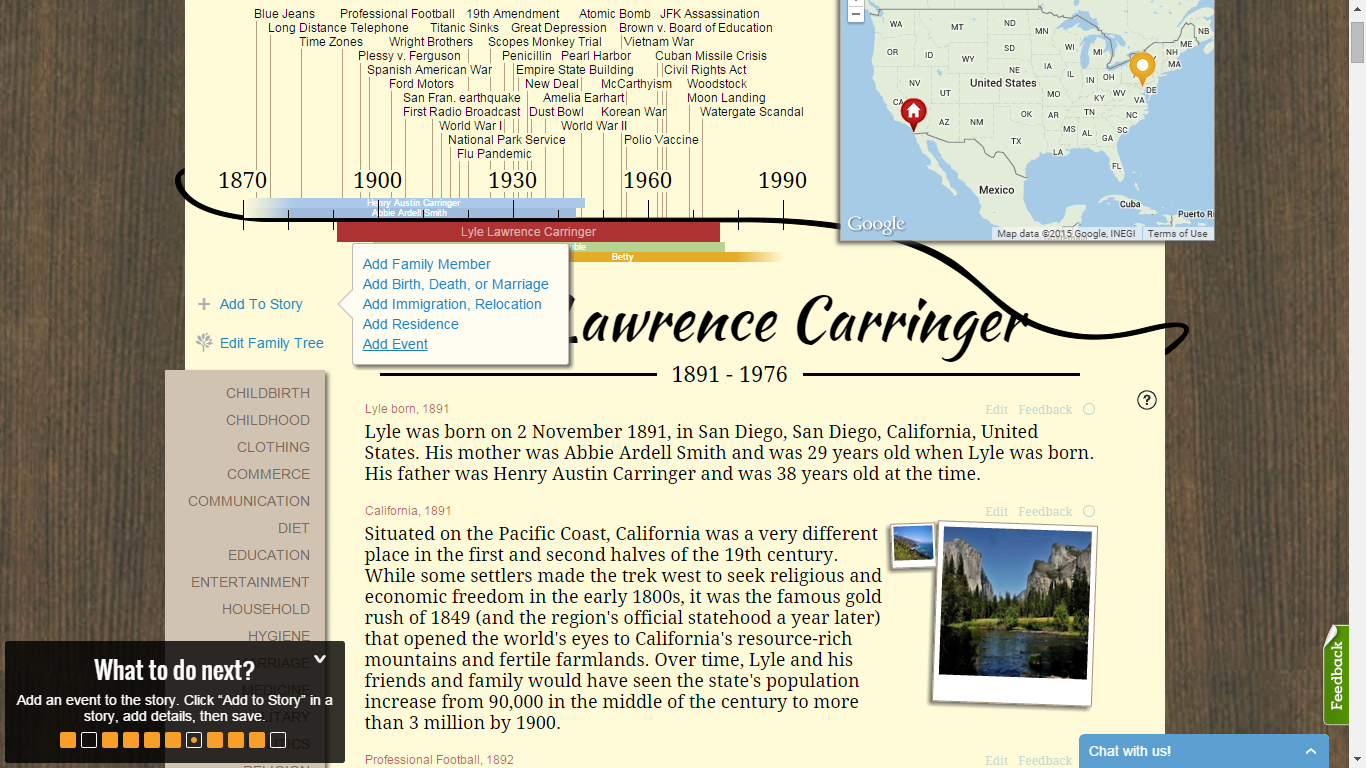Give Feedback on the Lyle born story
This screenshot has height=768, width=1366.
coord(1045,410)
